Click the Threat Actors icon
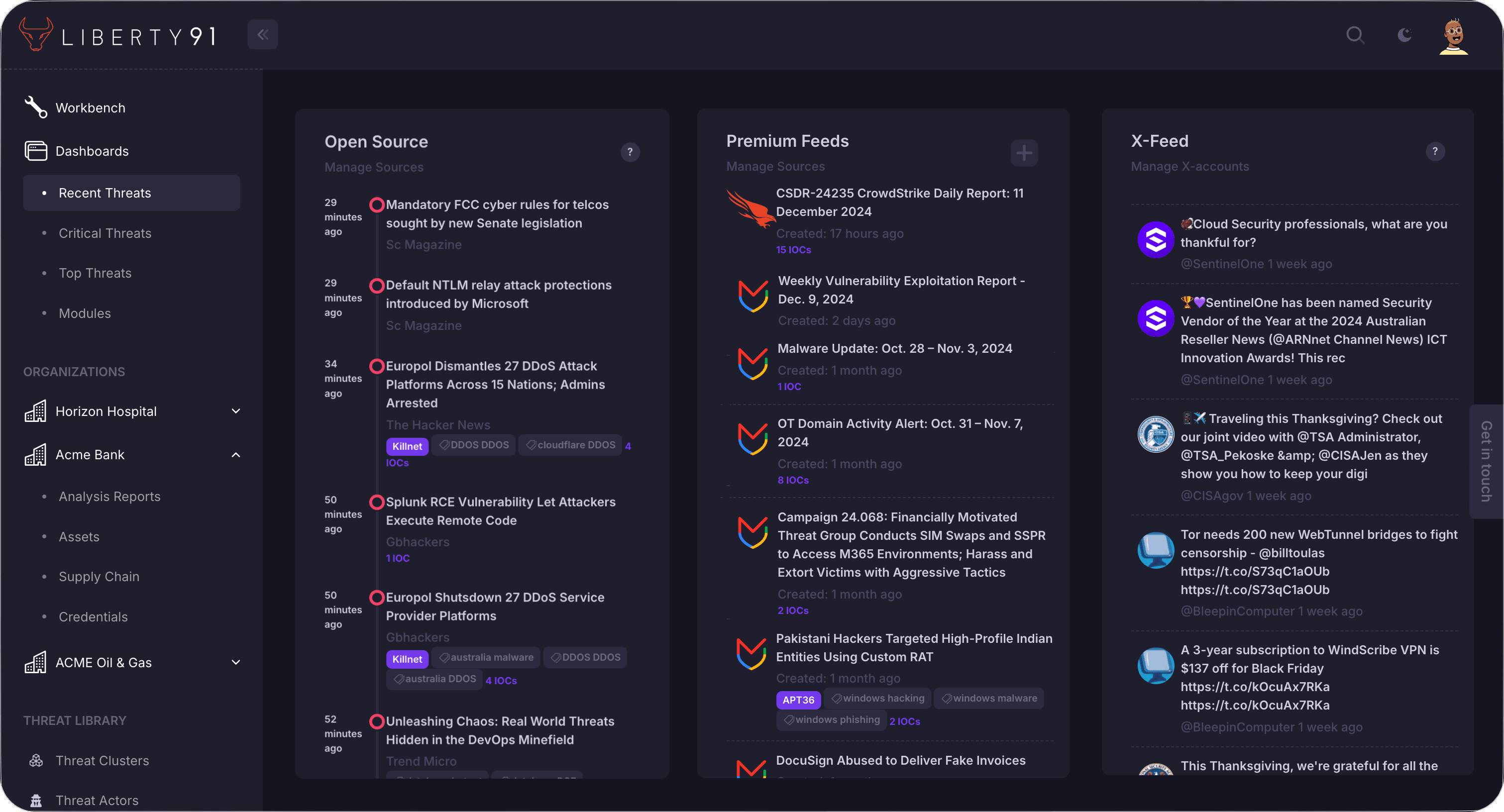The height and width of the screenshot is (812, 1504). tap(36, 801)
